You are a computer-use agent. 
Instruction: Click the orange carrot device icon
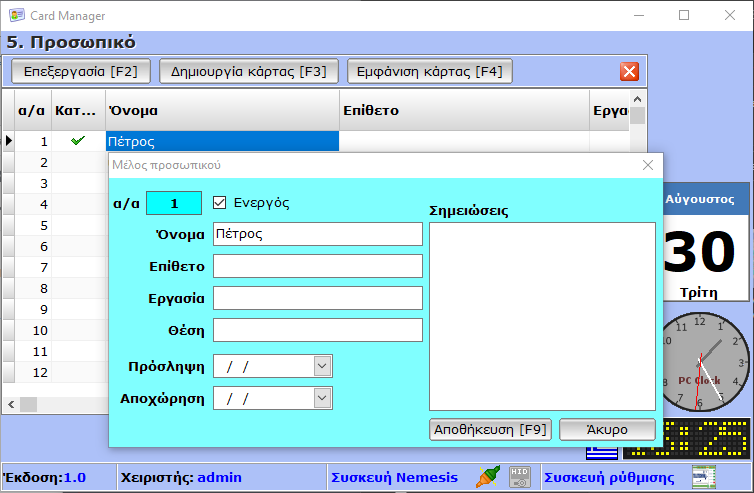point(487,477)
